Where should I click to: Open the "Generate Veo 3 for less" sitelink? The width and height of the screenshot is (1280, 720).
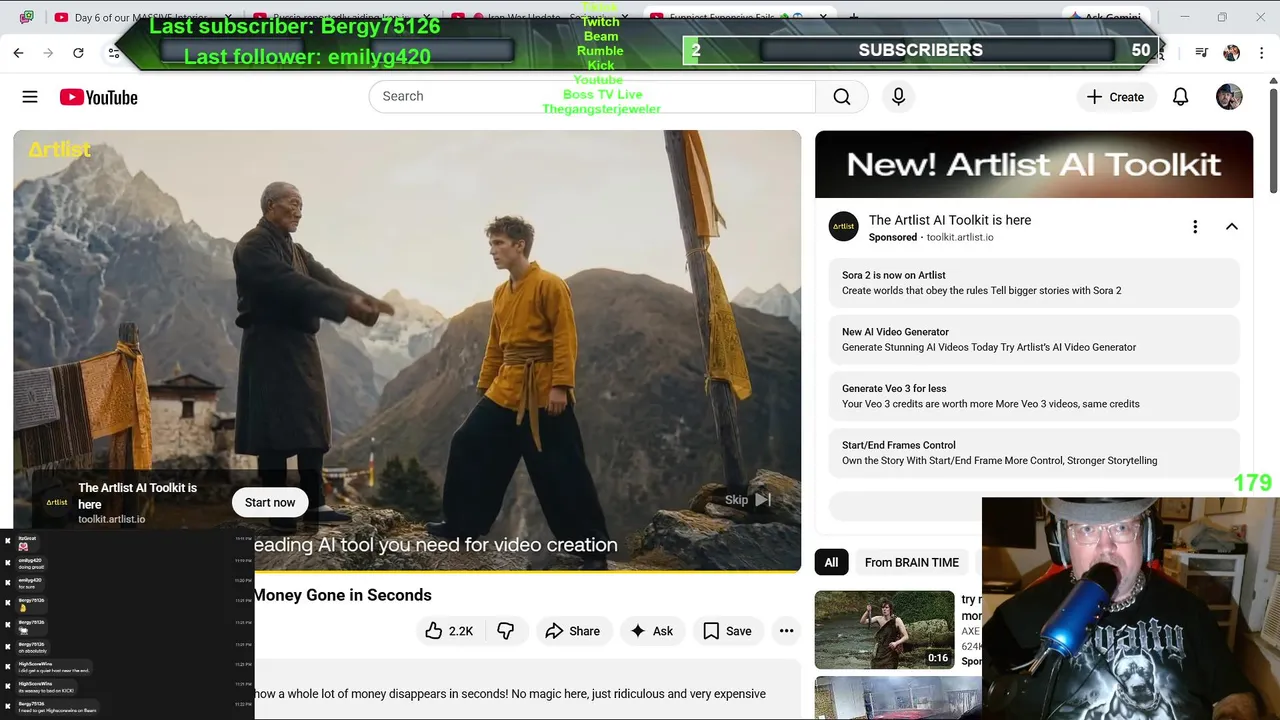[1034, 396]
